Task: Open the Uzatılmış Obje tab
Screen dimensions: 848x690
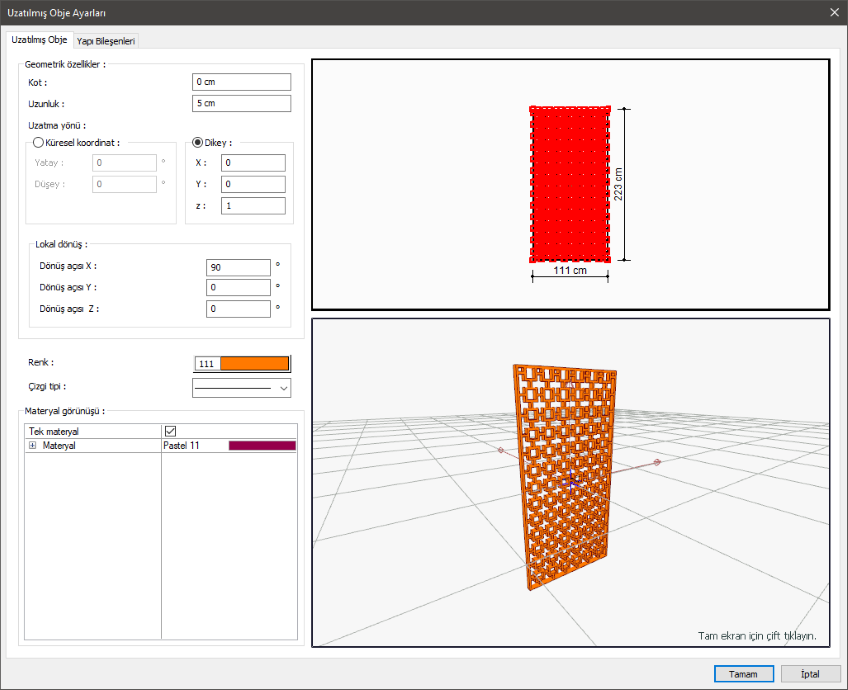Action: [x=39, y=40]
